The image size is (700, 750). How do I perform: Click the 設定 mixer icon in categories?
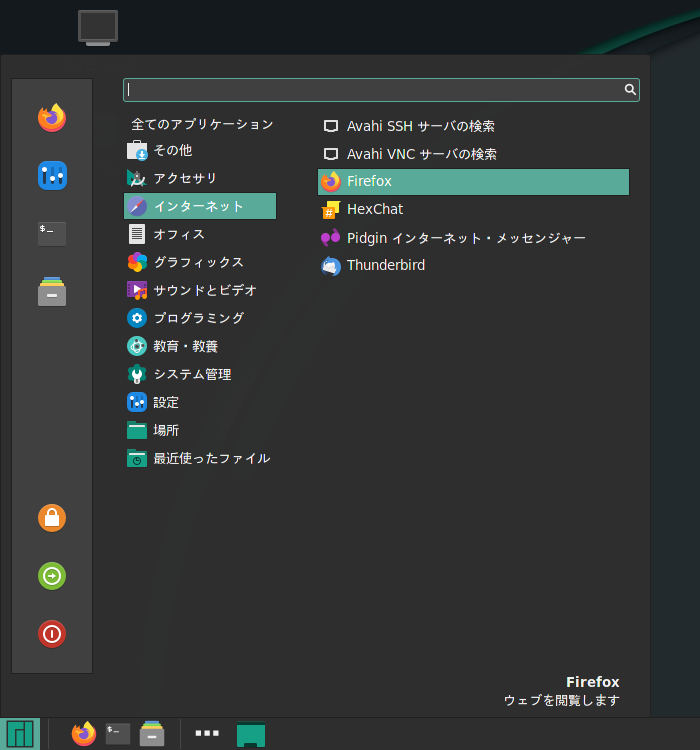tap(137, 402)
